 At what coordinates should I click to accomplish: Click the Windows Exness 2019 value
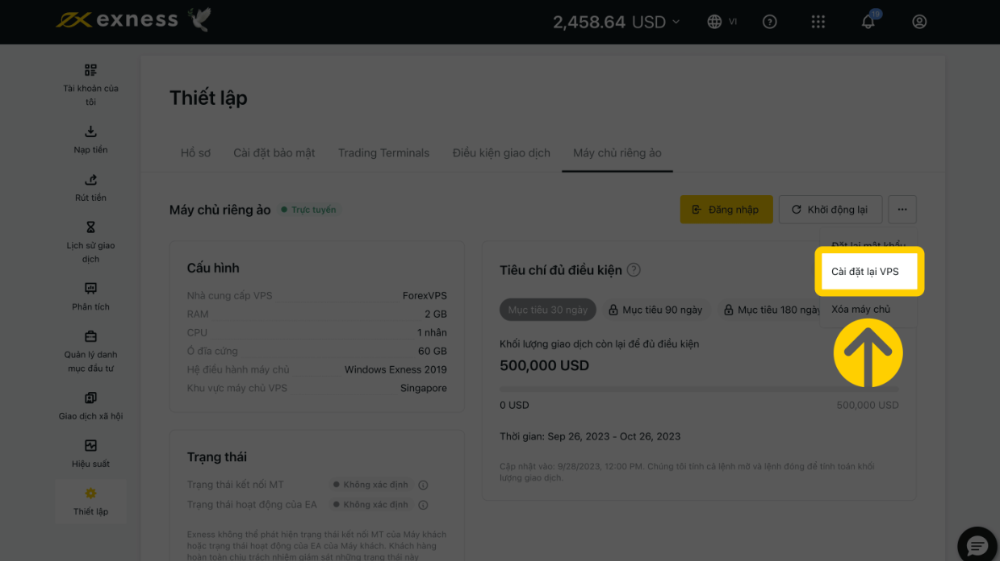pyautogui.click(x=395, y=369)
